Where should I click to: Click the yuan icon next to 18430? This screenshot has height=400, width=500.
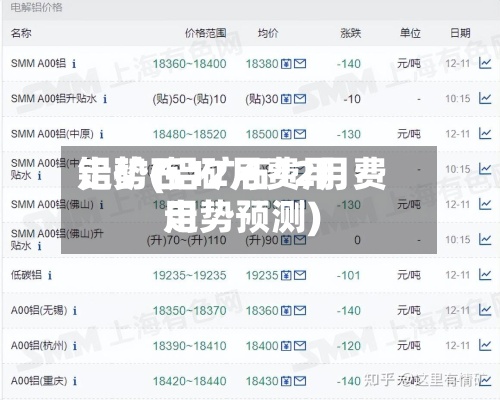coord(286,381)
